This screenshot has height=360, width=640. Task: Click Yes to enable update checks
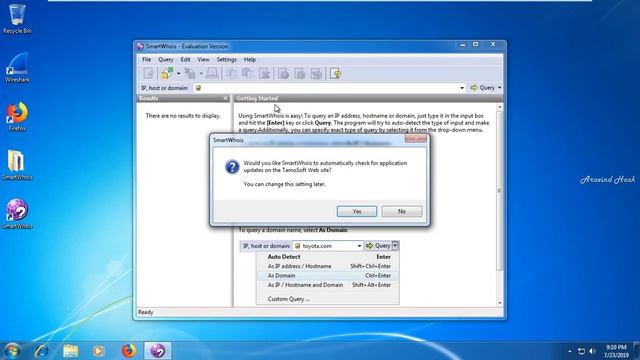(x=357, y=211)
